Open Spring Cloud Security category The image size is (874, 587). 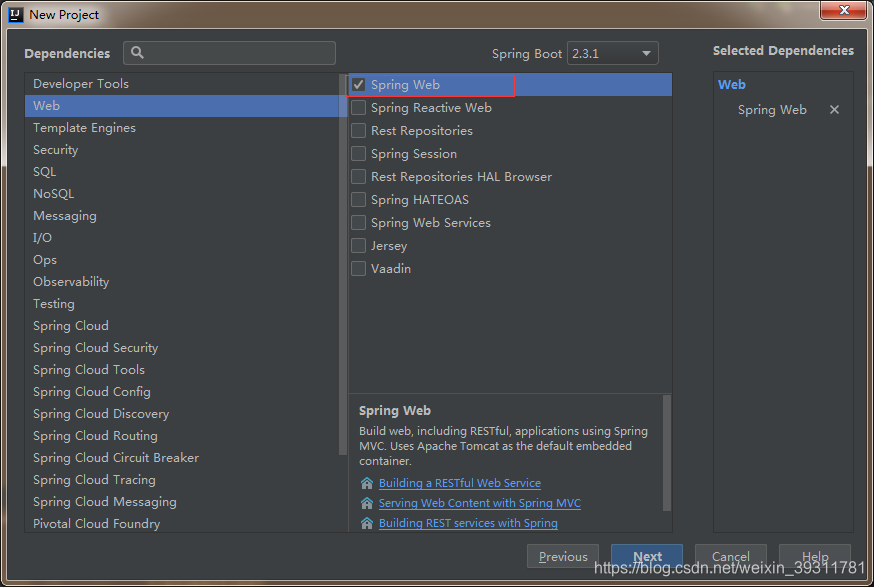click(x=182, y=348)
